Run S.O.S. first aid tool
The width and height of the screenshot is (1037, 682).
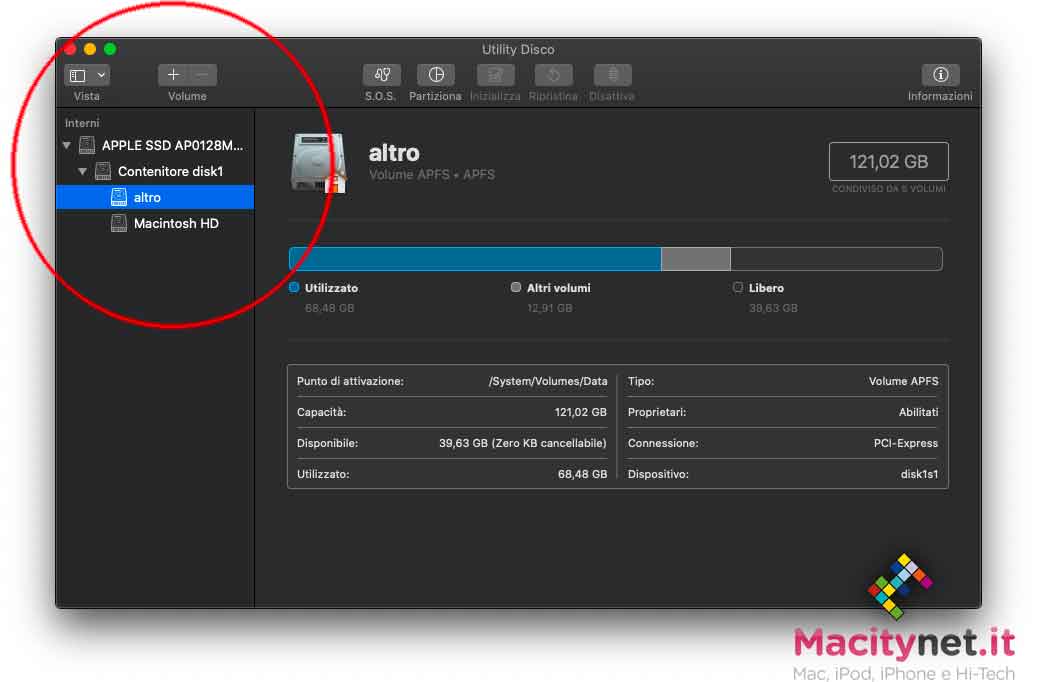[x=381, y=75]
